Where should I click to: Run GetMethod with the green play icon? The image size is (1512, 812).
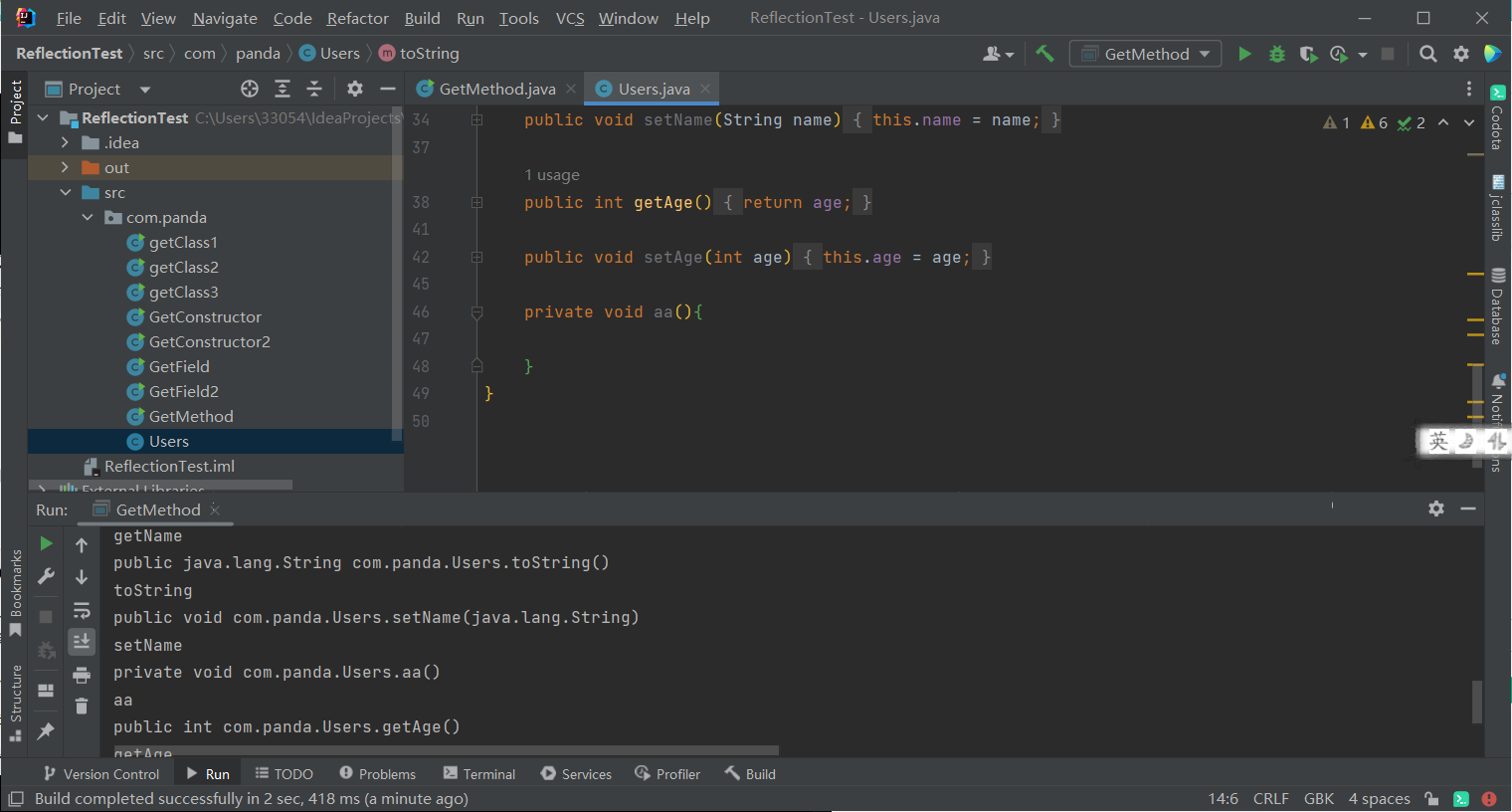click(1244, 54)
